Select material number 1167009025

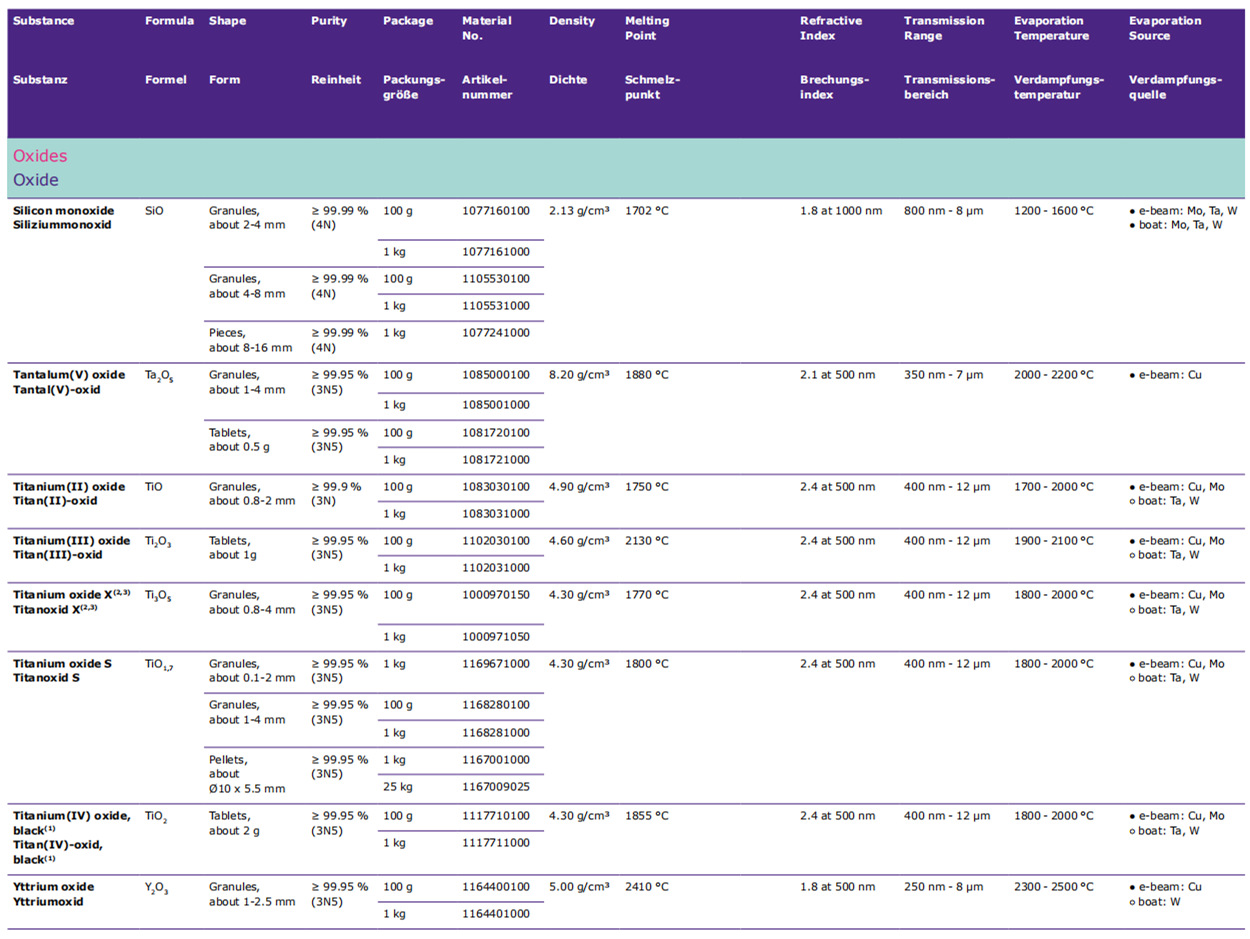(x=496, y=787)
